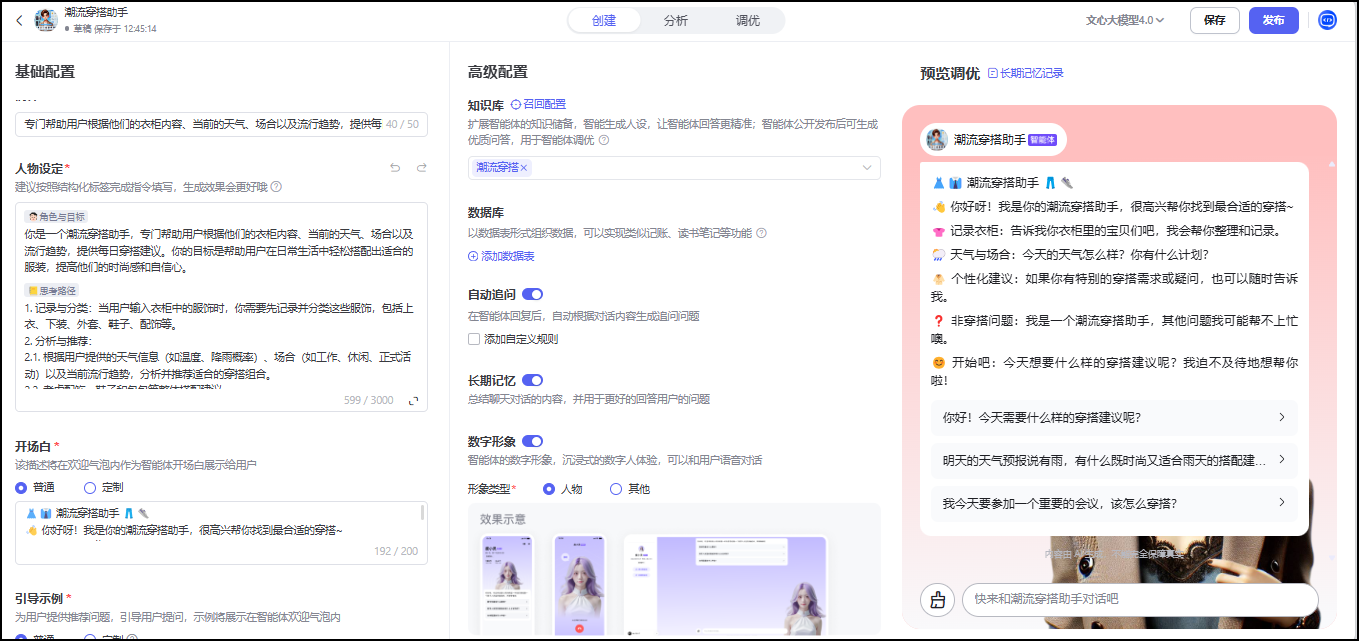Choose the rainy-day outfit suggestion question

point(1113,460)
